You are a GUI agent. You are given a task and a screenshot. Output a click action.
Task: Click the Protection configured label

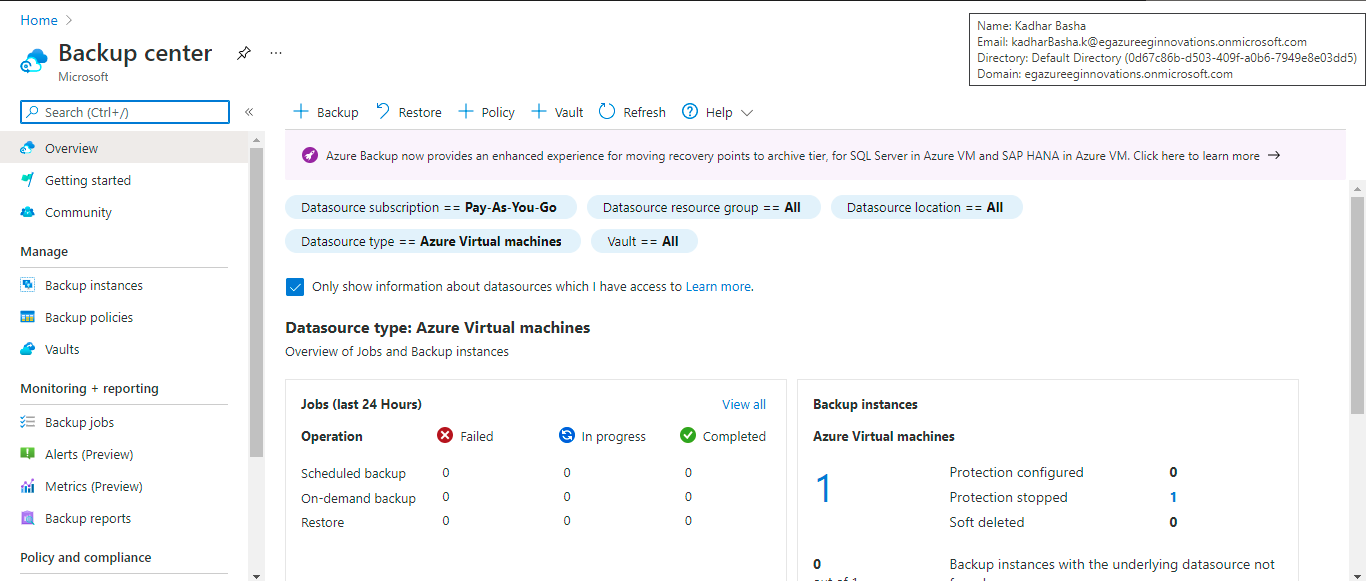point(1016,472)
